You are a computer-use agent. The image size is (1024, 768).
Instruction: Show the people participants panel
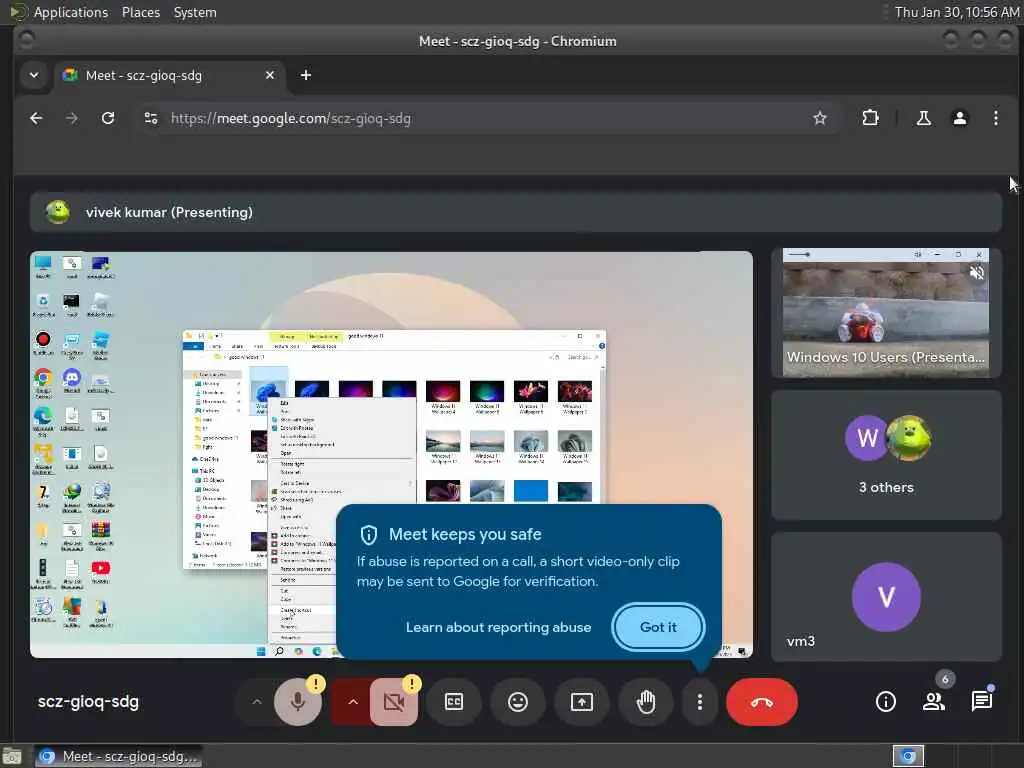point(934,702)
